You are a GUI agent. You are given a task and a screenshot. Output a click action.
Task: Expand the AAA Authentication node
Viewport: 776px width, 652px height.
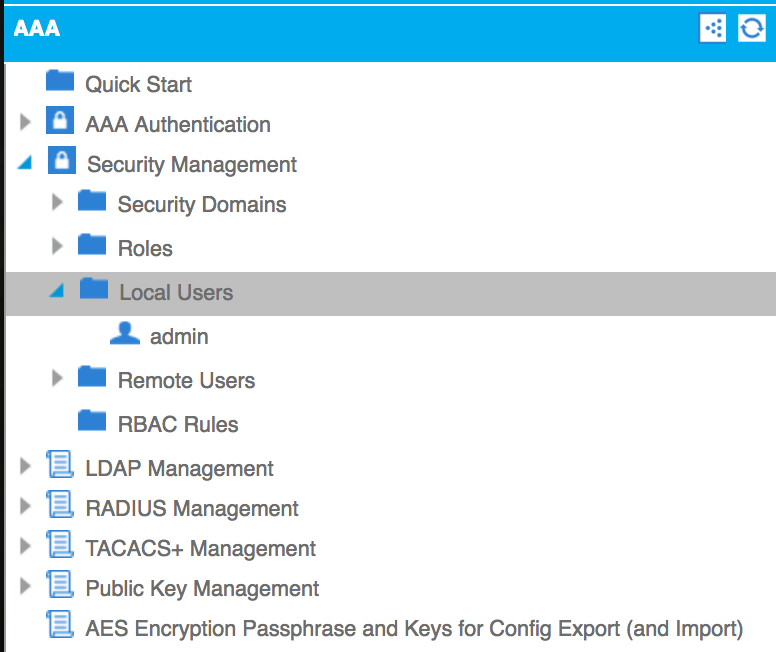25,122
